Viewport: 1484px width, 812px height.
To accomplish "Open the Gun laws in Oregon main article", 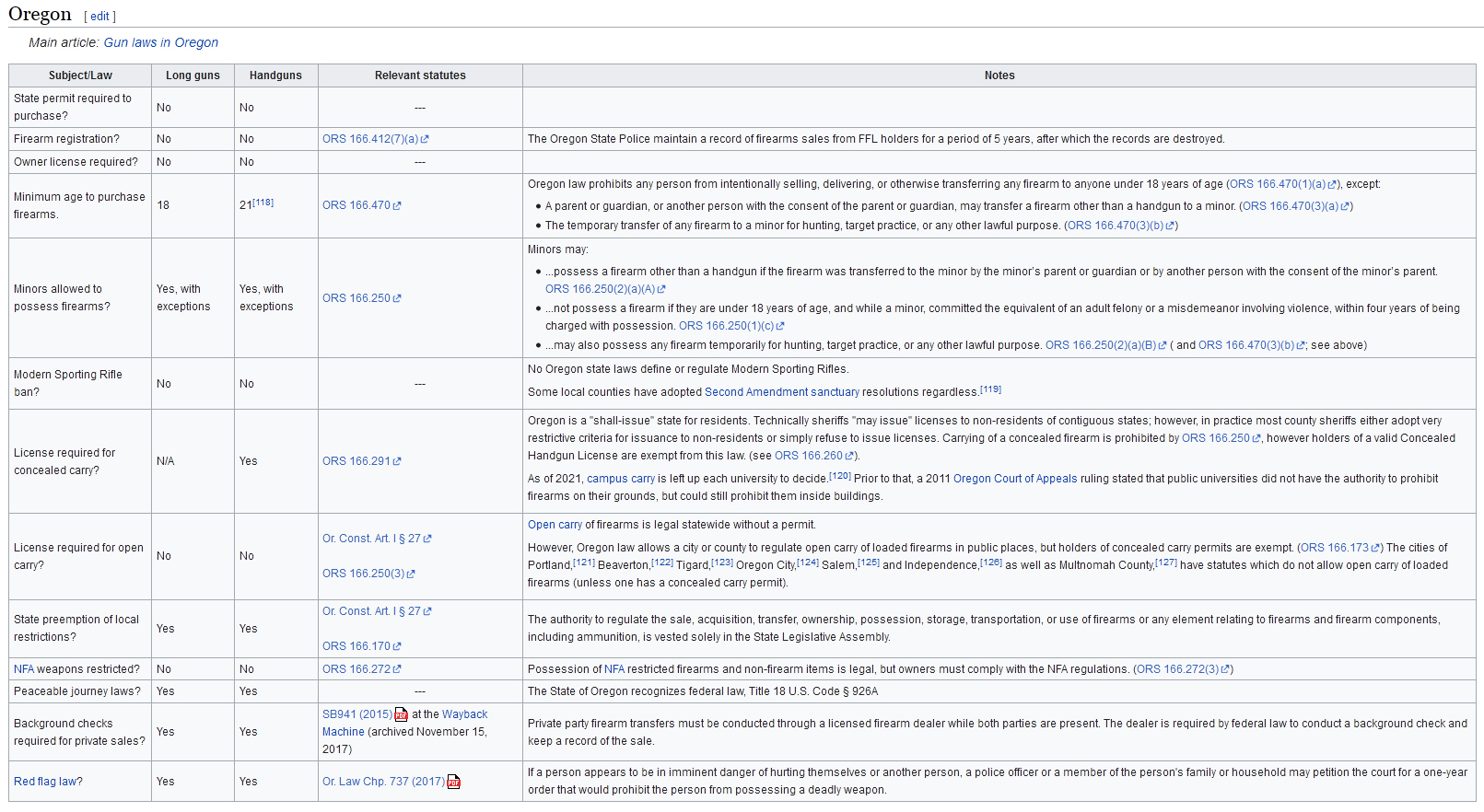I will click(x=161, y=42).
